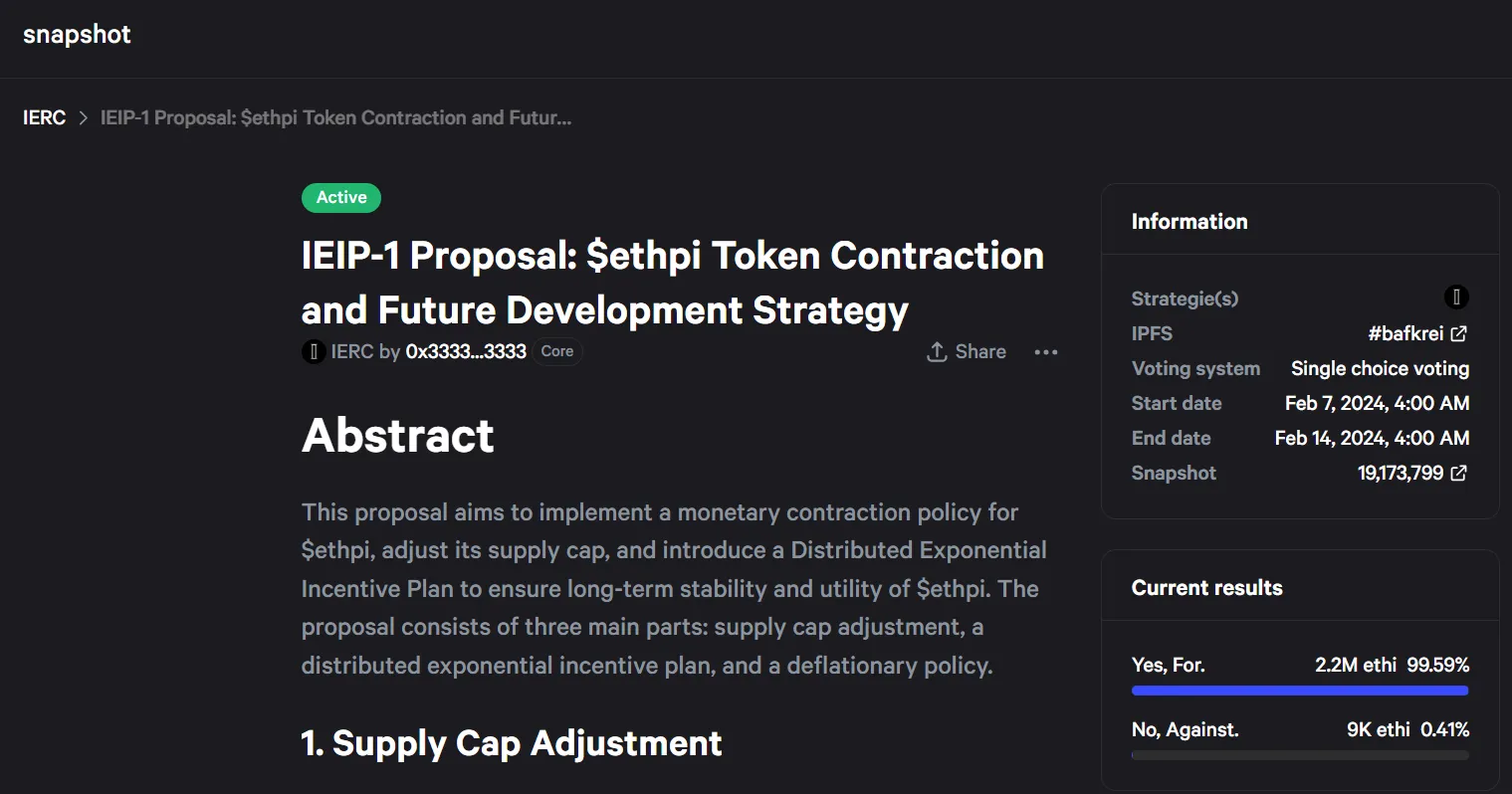Click the Strategie(s) label row
The height and width of the screenshot is (794, 1512).
click(1300, 298)
